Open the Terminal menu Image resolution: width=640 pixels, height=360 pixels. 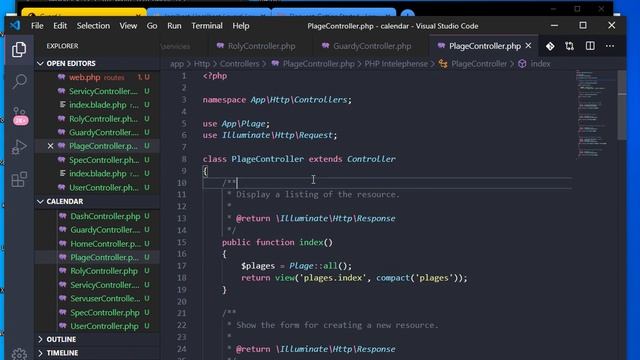click(207, 26)
